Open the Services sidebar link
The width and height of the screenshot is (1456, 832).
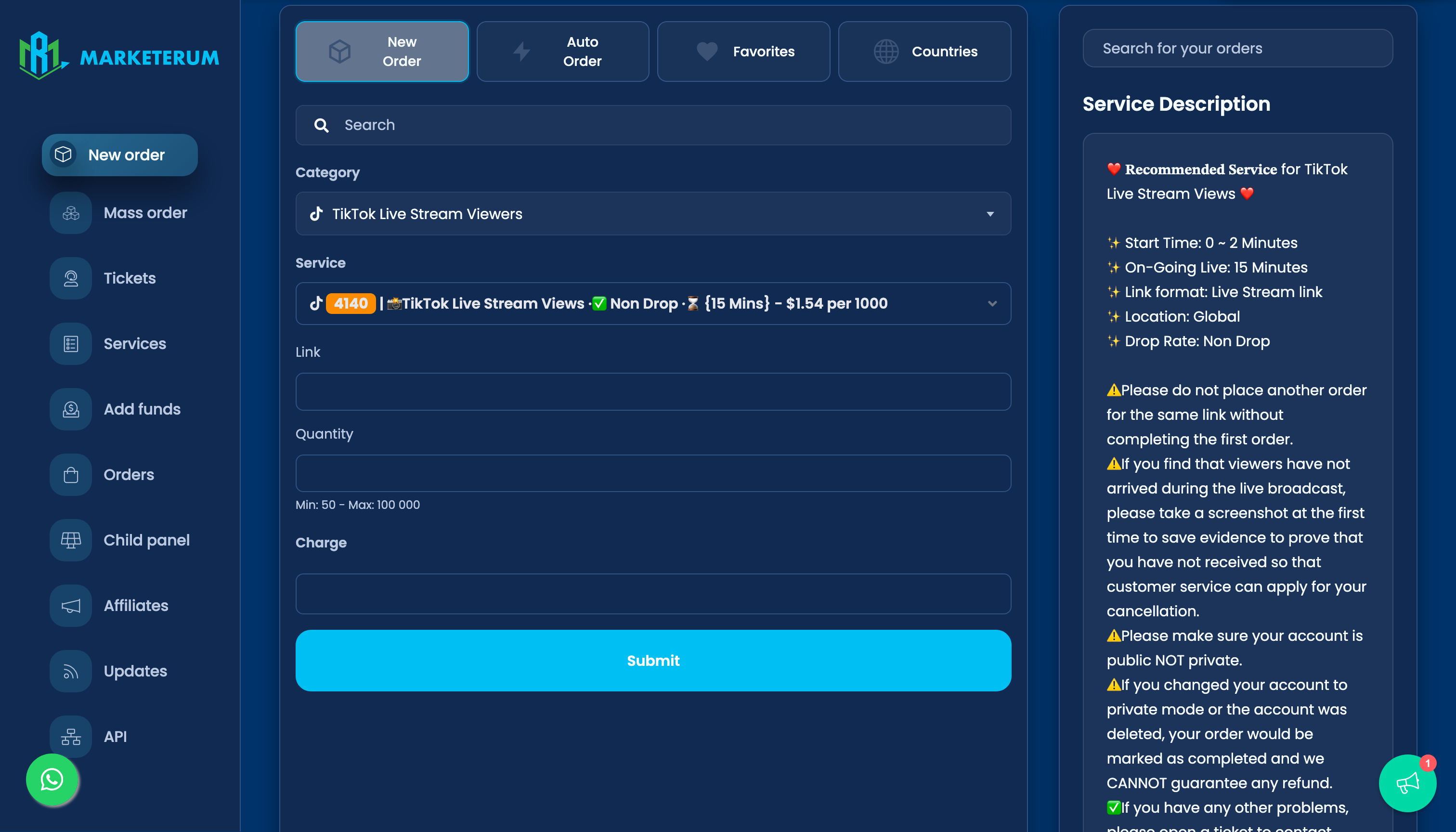click(134, 344)
